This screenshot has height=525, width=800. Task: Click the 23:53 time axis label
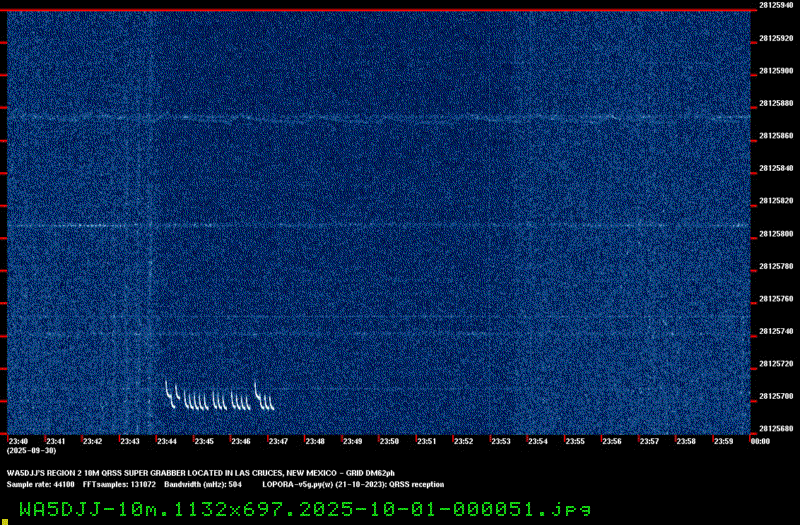(501, 441)
